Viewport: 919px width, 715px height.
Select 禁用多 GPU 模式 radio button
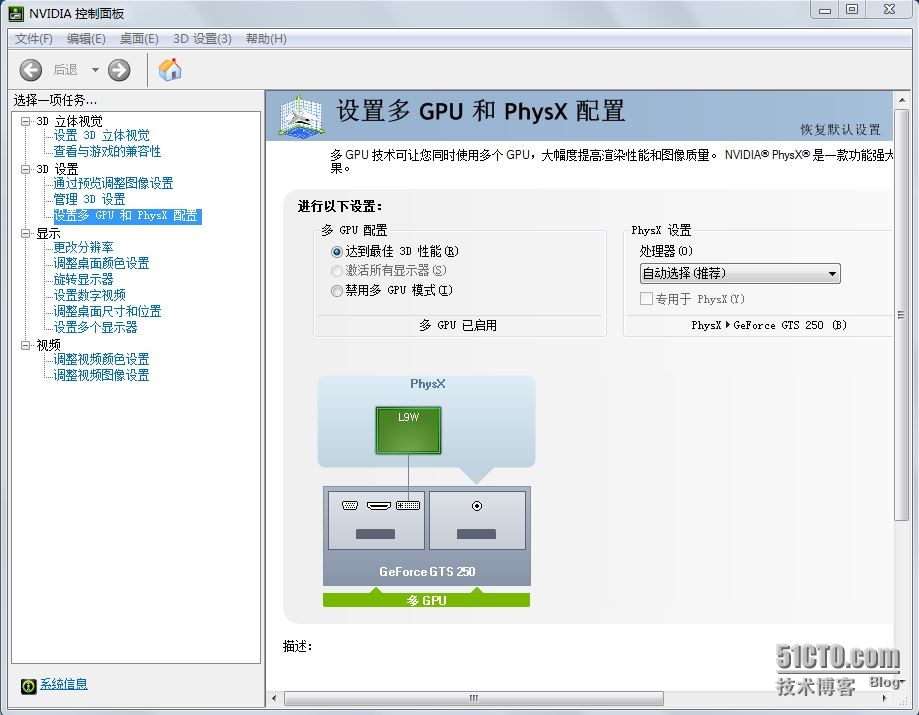click(x=336, y=291)
